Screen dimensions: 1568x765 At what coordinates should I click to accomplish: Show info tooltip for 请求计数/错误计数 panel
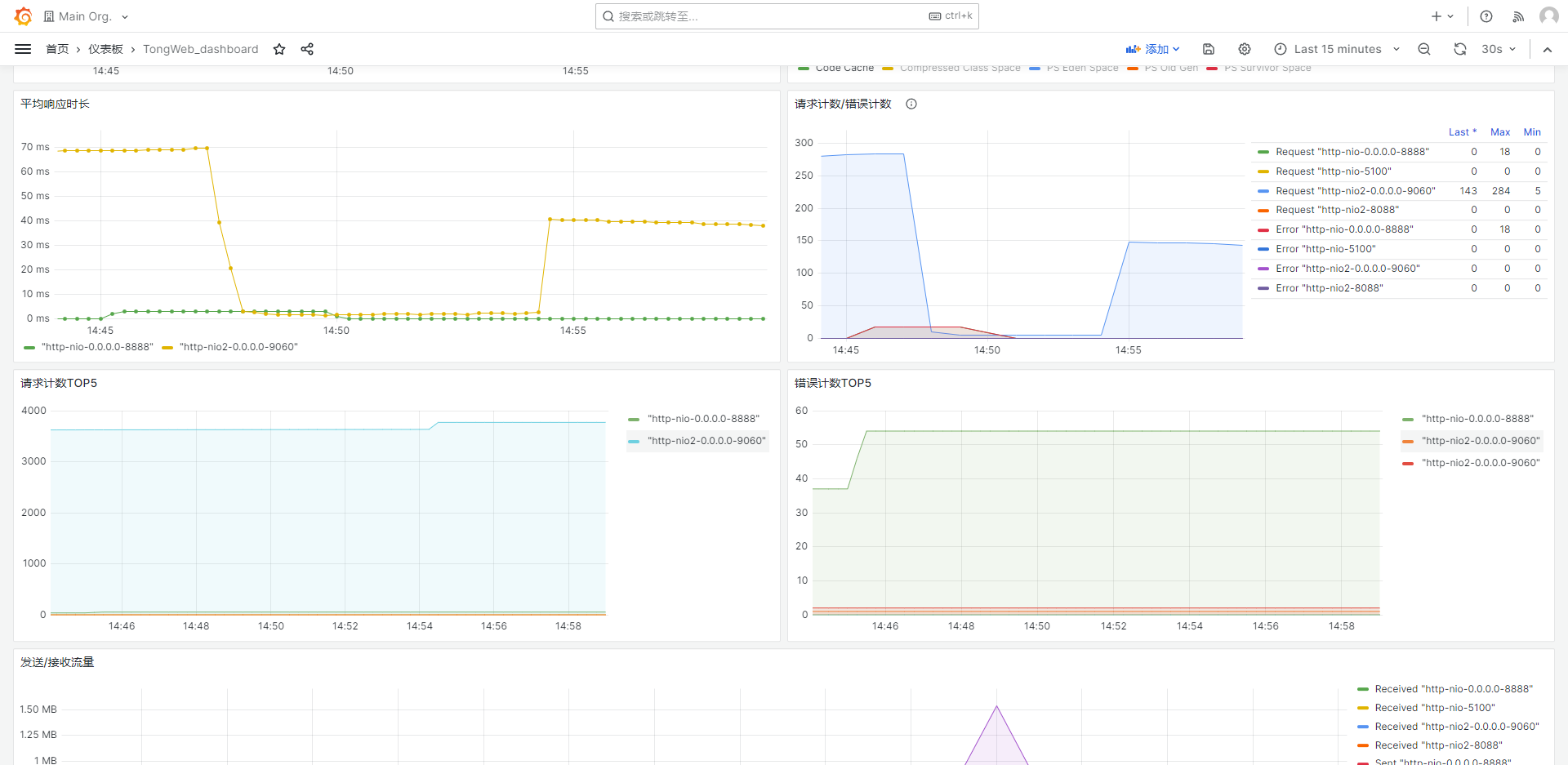tap(911, 104)
